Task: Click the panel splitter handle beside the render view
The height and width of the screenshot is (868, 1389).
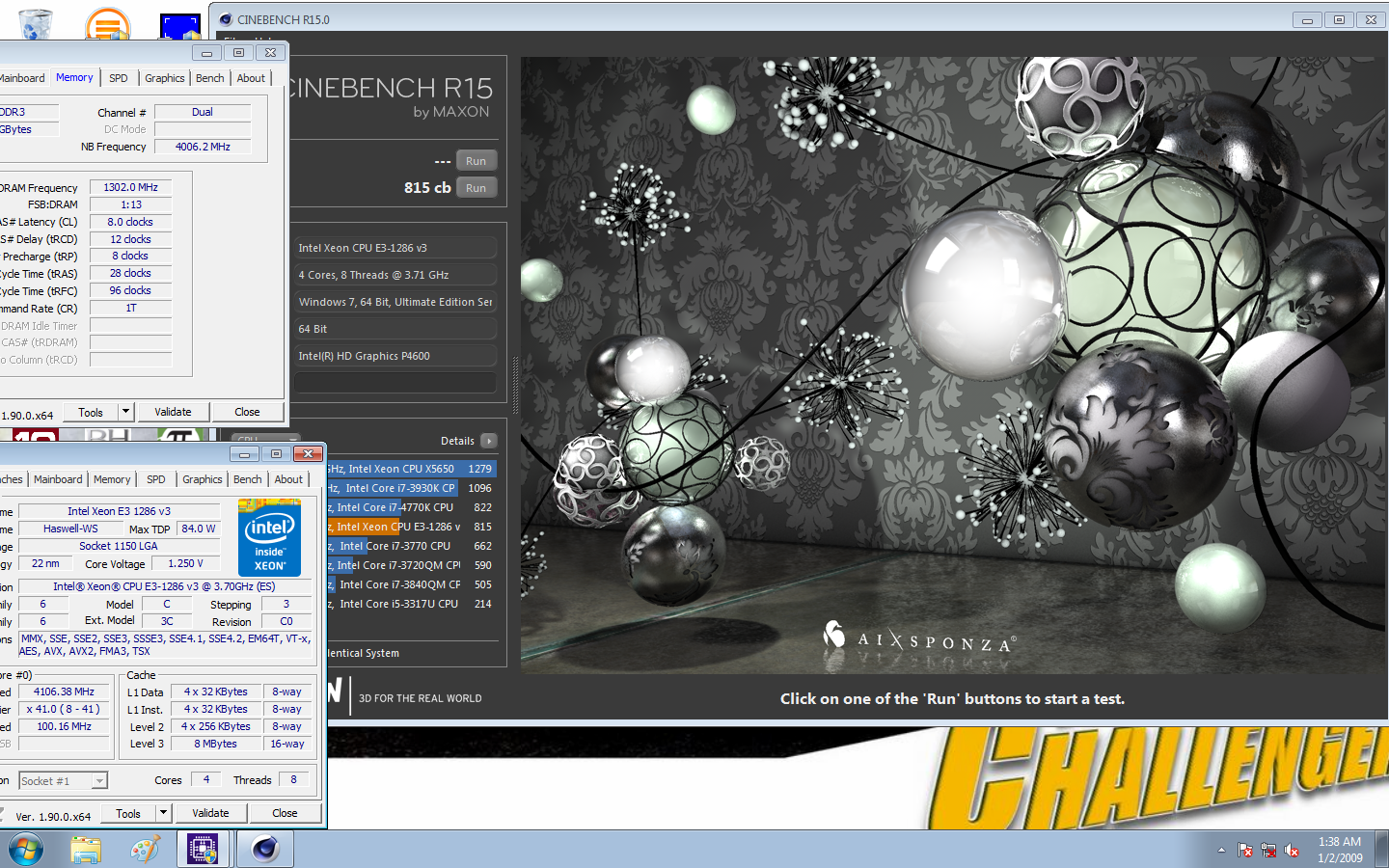Action: 515,386
